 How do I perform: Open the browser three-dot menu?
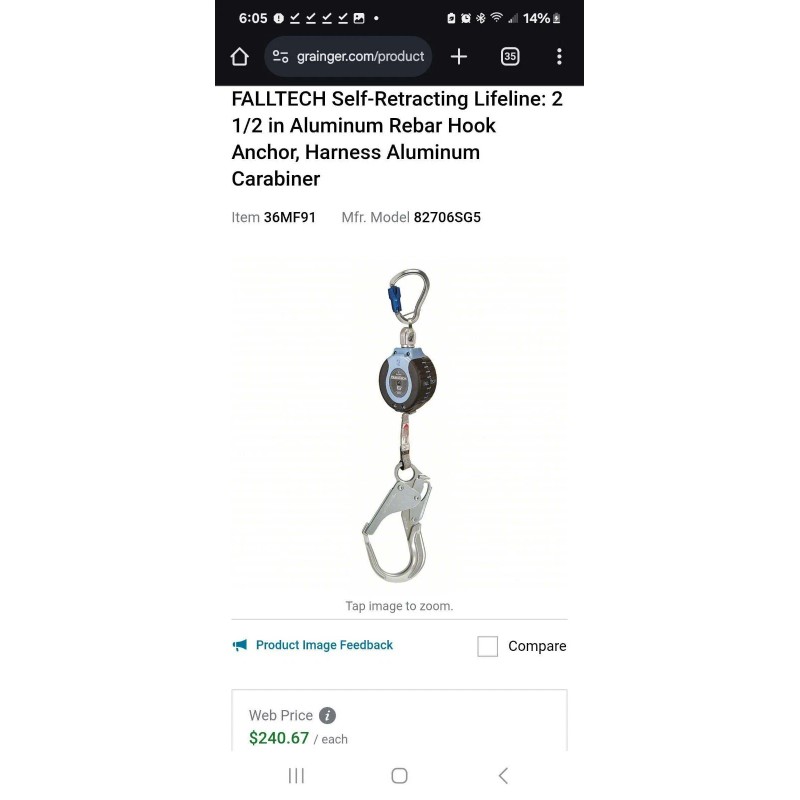(x=559, y=57)
